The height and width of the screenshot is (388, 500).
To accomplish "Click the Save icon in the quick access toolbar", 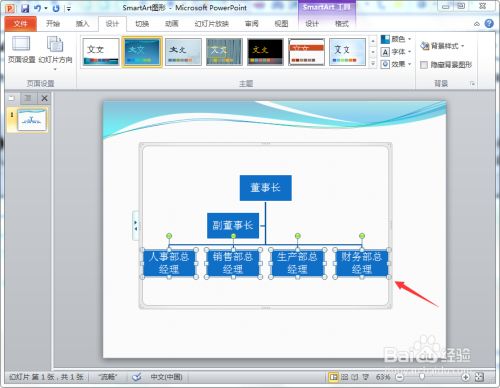I will coord(25,8).
